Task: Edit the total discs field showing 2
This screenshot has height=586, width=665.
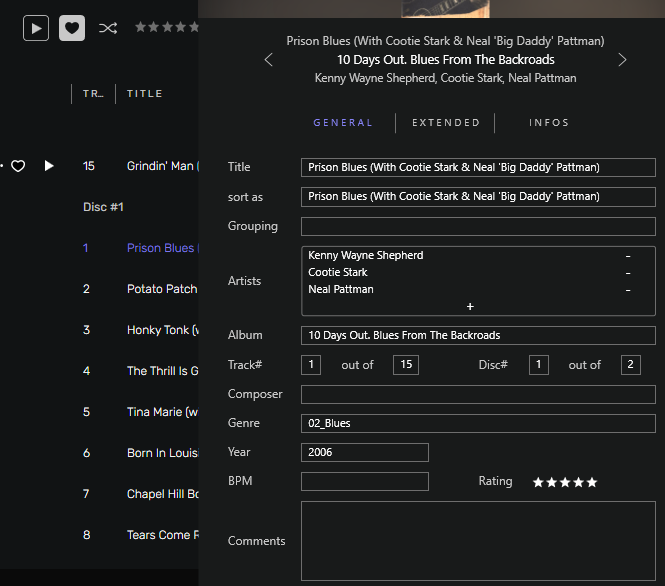Action: [631, 365]
